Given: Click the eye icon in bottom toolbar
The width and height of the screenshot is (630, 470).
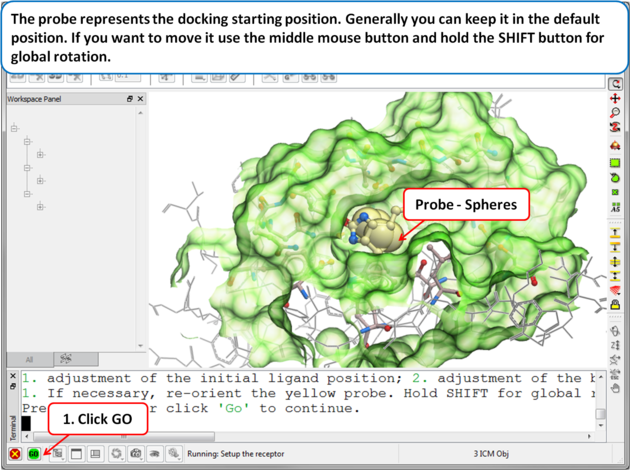Looking at the screenshot, I should pos(154,454).
